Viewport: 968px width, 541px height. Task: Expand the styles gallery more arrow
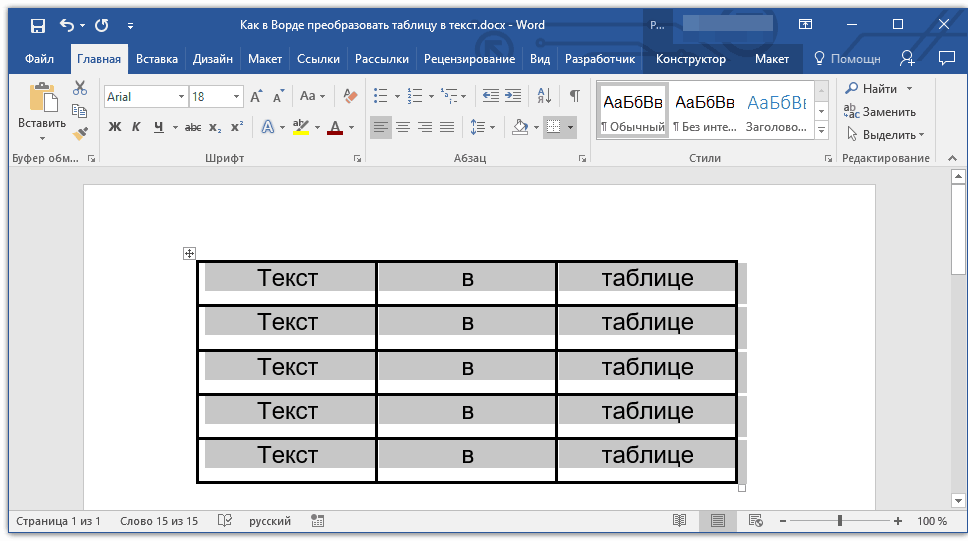coord(821,130)
